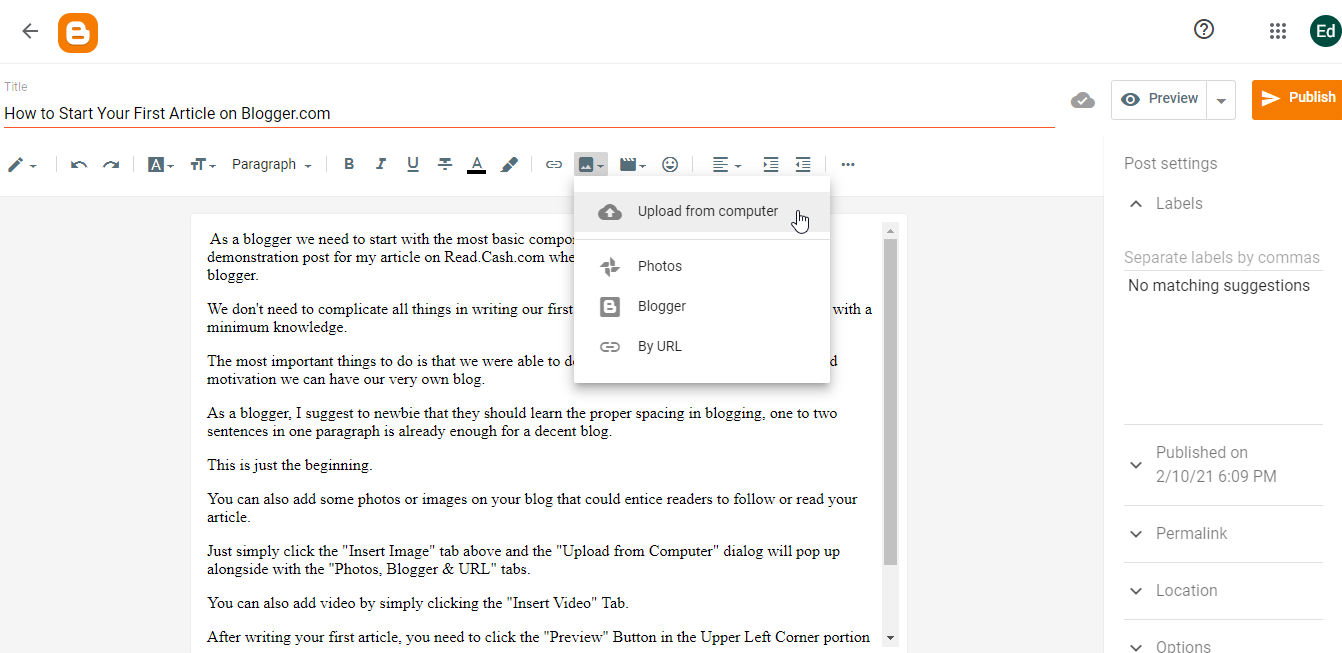Open the Preview dropdown arrow
This screenshot has width=1342, height=653.
click(1221, 100)
